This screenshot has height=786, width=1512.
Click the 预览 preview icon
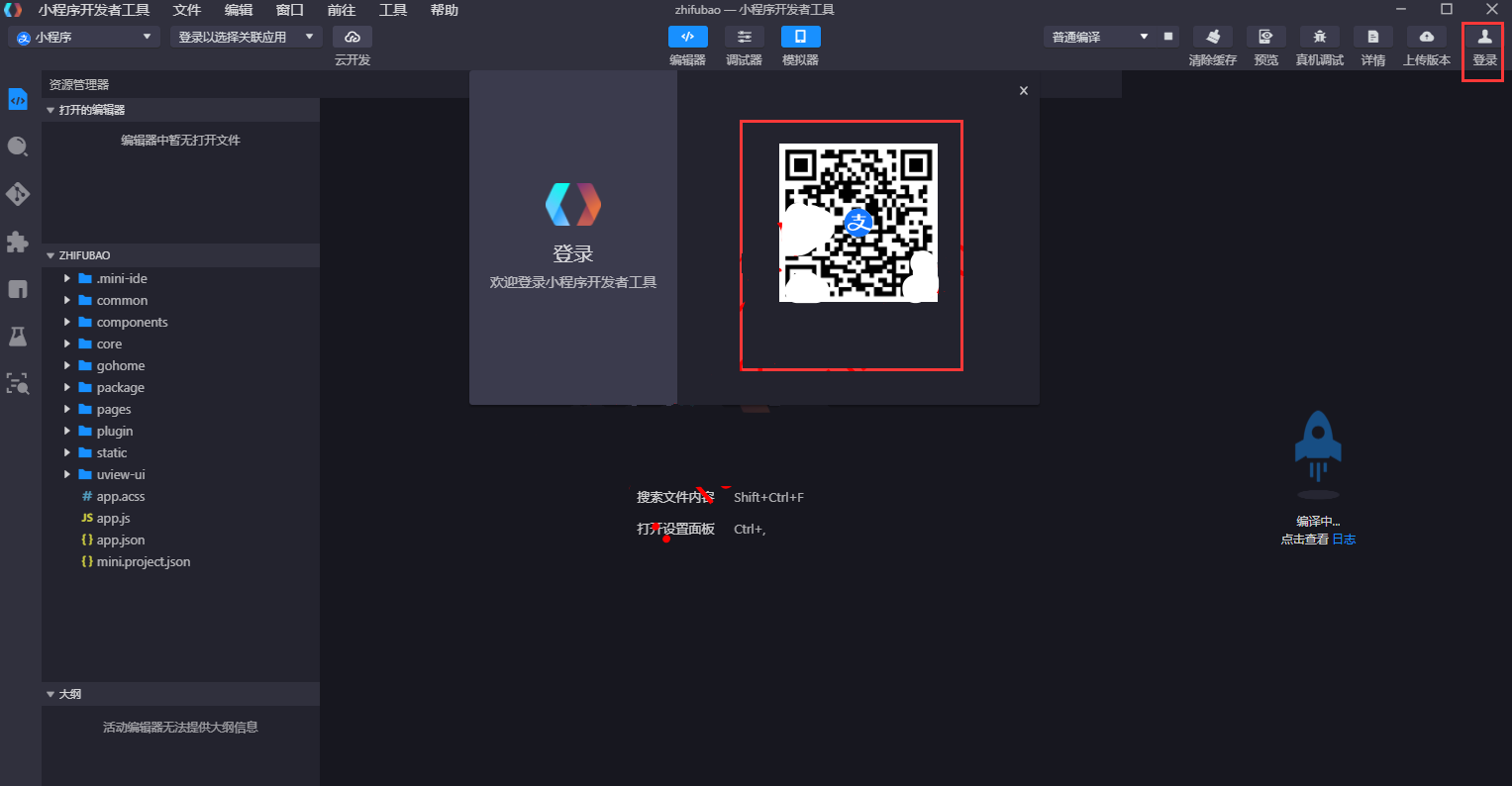(1266, 37)
